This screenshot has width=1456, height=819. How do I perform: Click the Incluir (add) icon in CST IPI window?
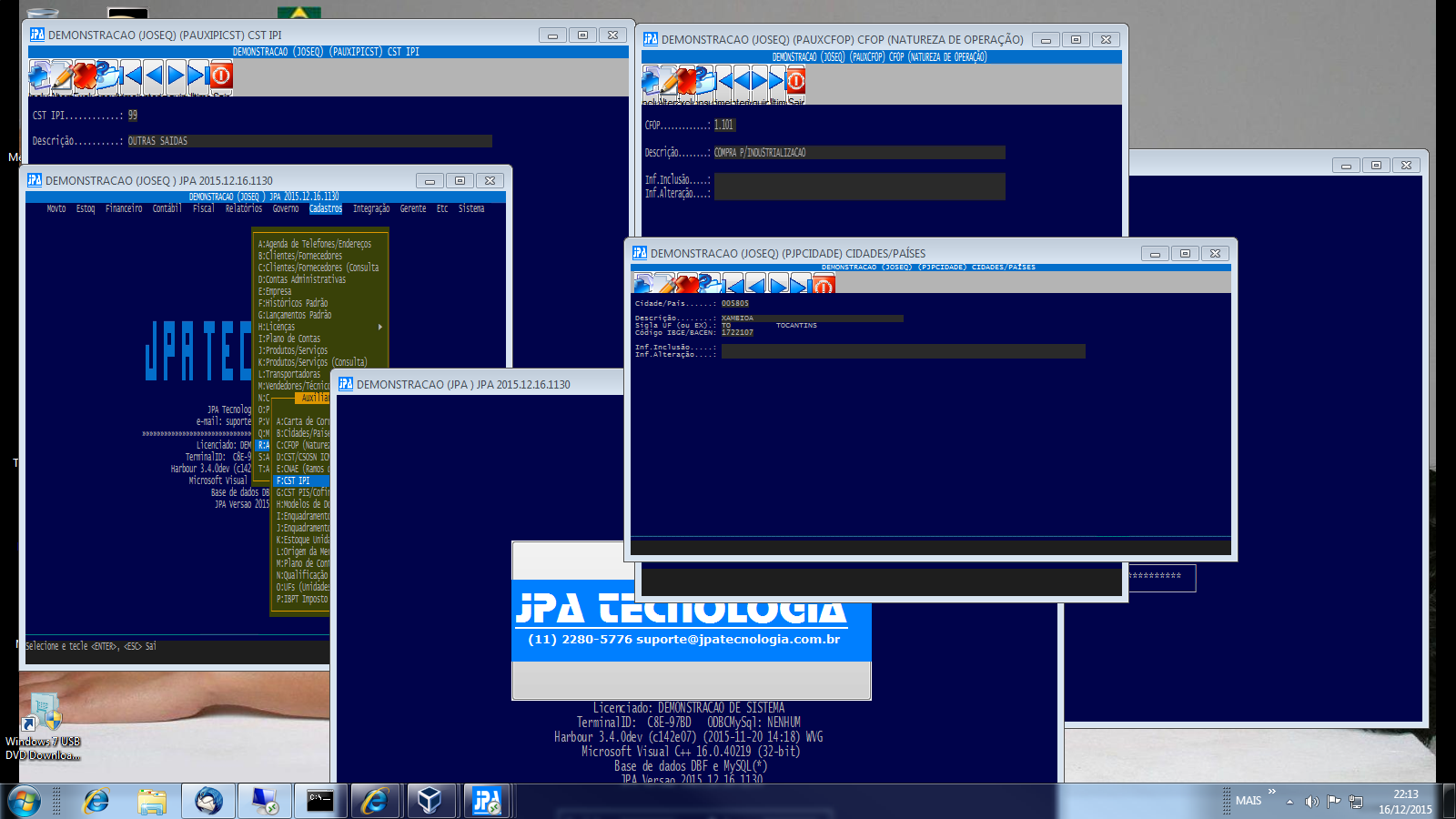pos(39,76)
